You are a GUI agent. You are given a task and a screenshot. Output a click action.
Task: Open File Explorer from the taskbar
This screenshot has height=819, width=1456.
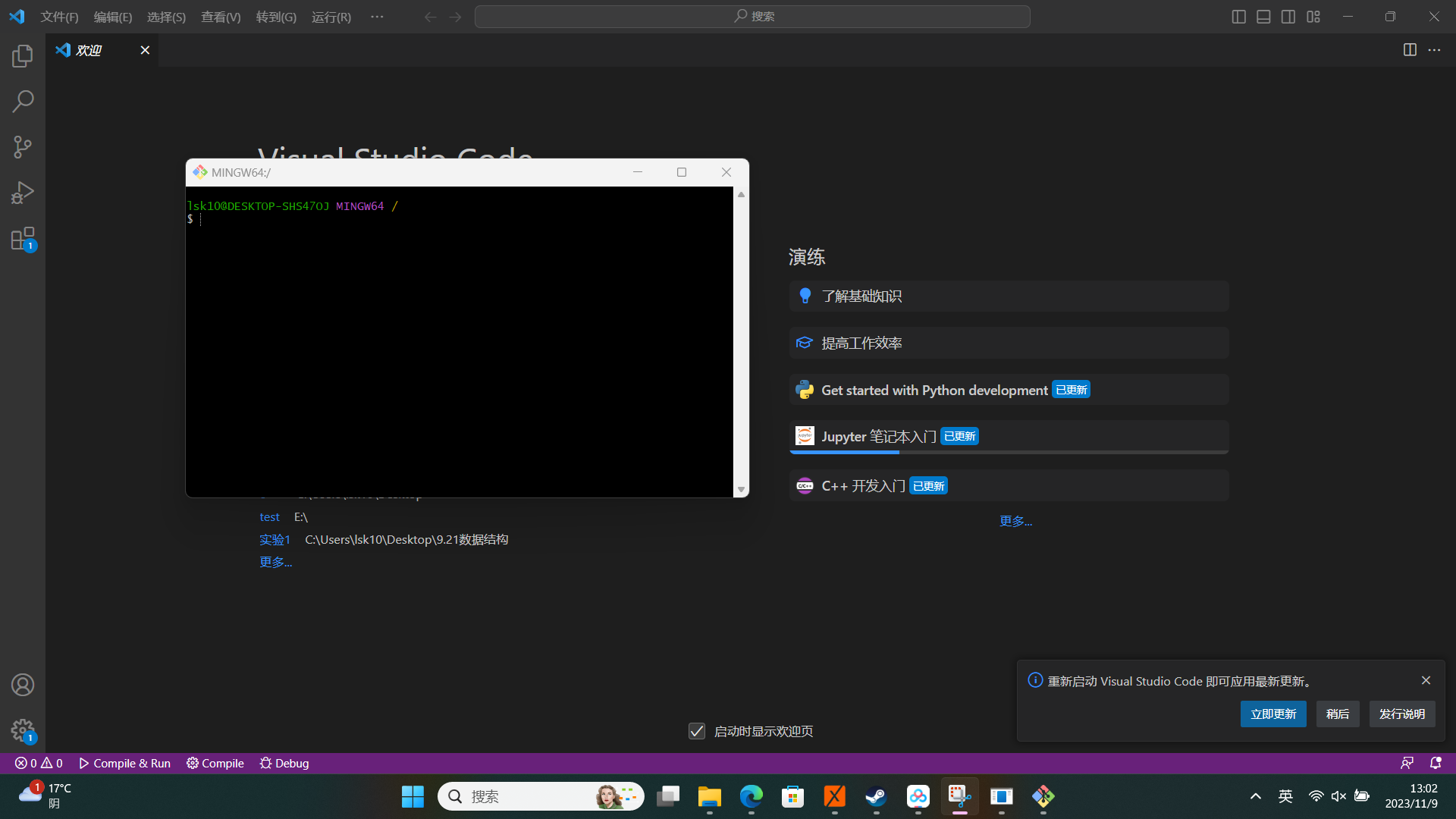(x=710, y=796)
